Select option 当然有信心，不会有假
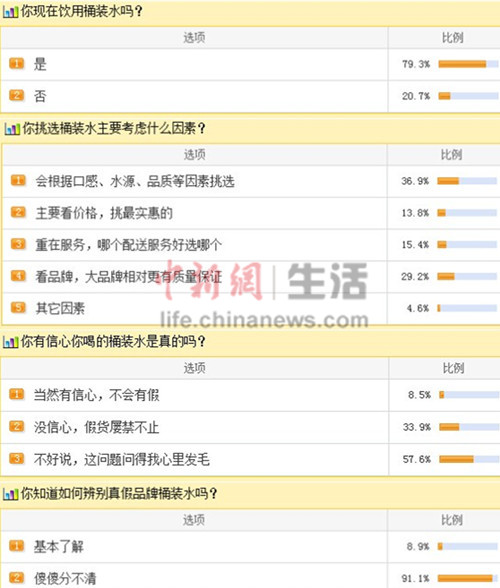The height and width of the screenshot is (588, 500). (x=96, y=395)
